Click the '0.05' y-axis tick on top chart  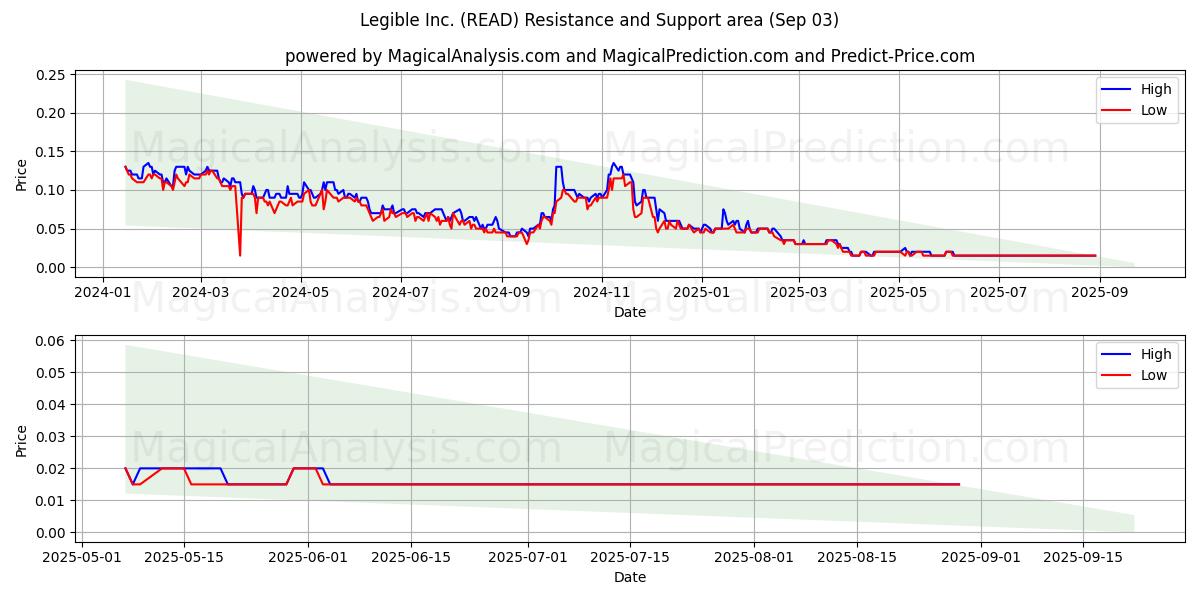[51, 229]
